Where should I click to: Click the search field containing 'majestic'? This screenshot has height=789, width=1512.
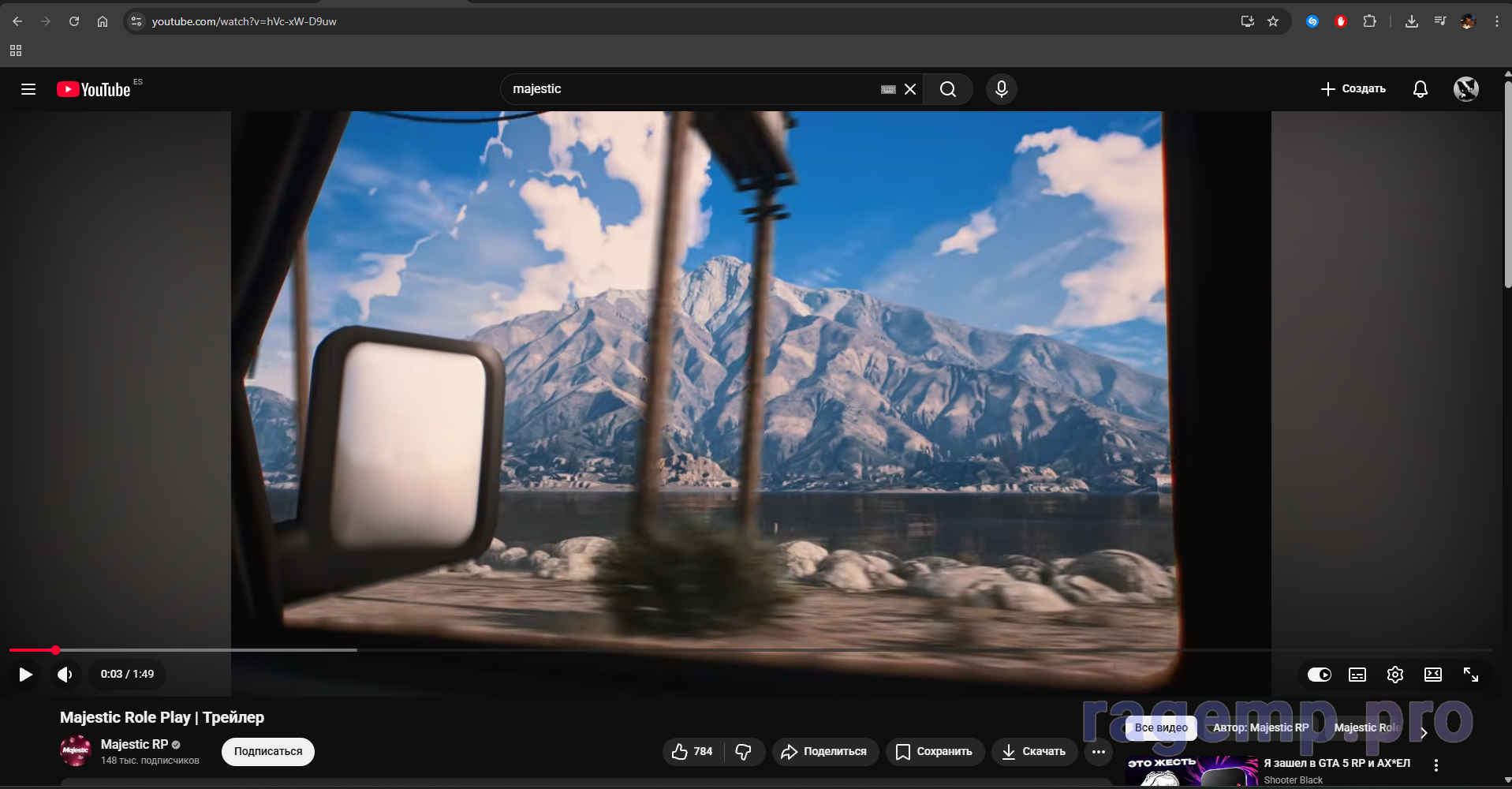690,89
